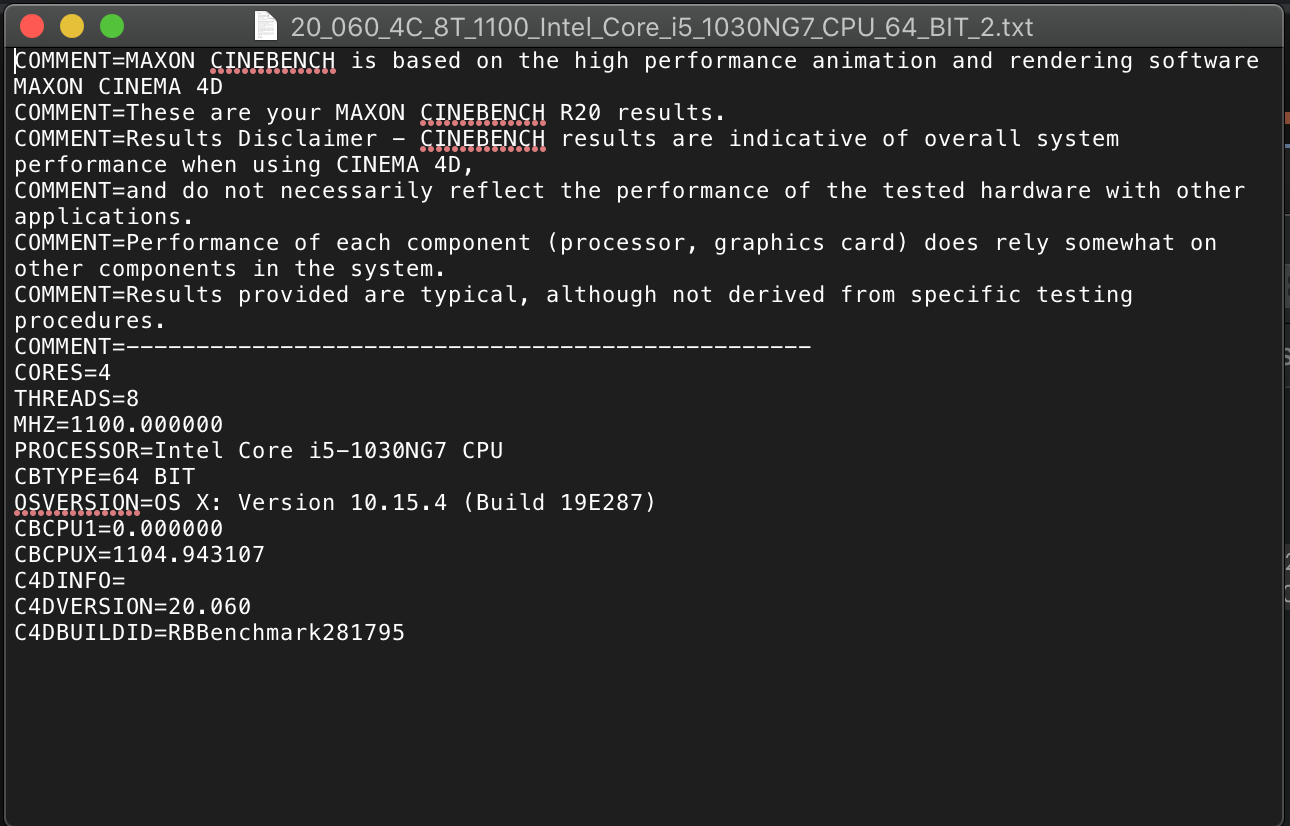Click the MHZ=1100.000000 line
This screenshot has height=826, width=1290.
click(118, 425)
